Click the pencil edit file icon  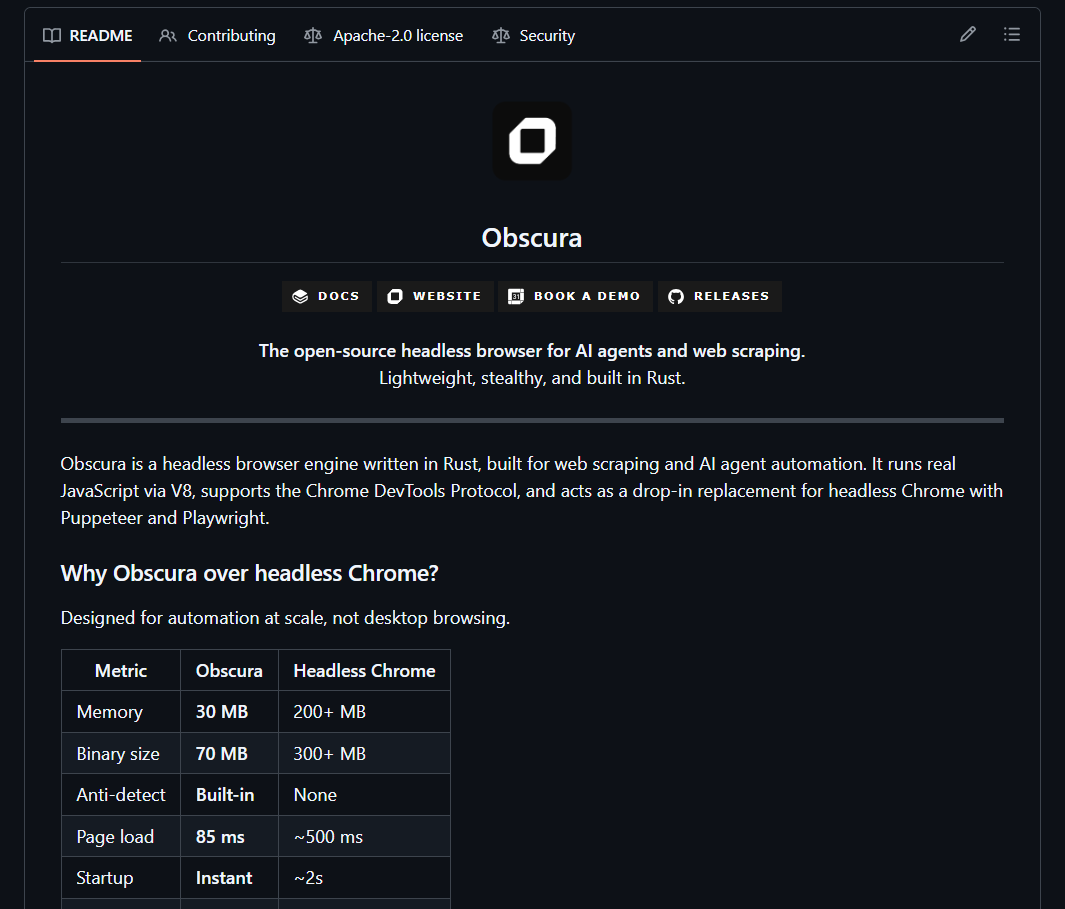coord(968,35)
